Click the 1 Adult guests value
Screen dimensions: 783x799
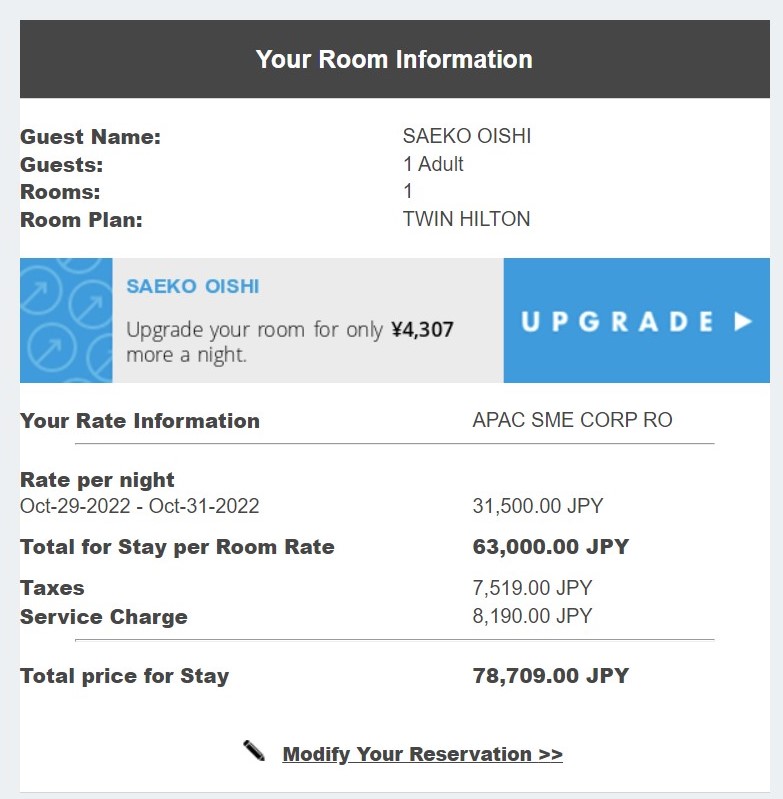[x=433, y=164]
